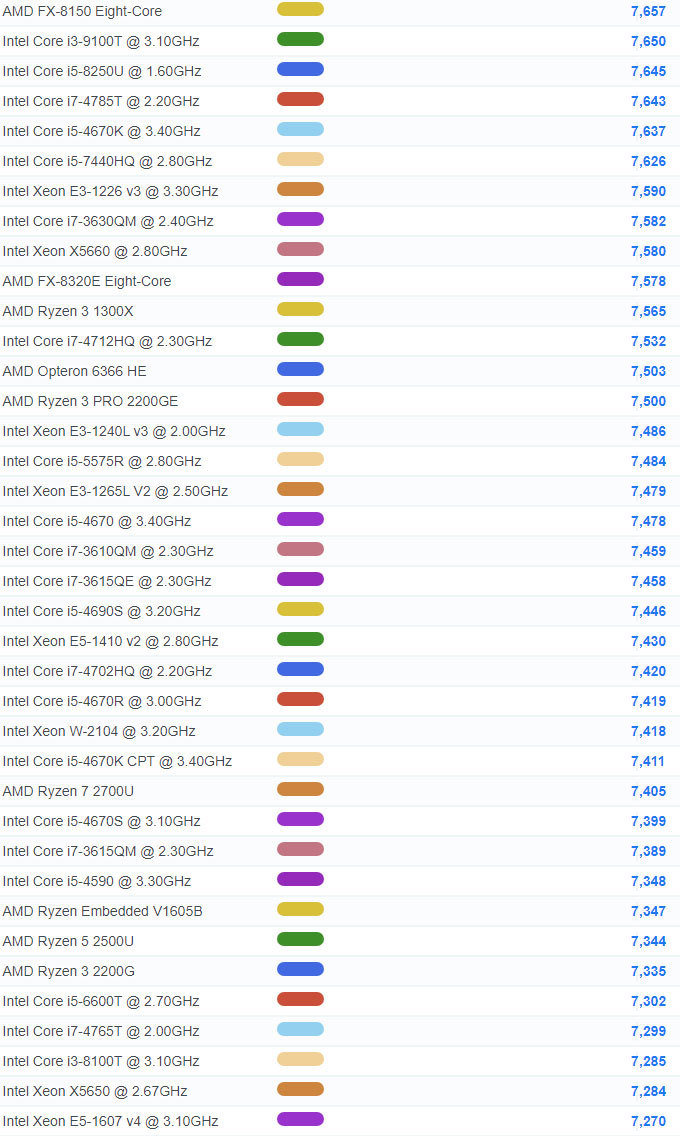This screenshot has width=680, height=1136.
Task: Select Intel Core i7-3615QM @ 2.30GHz name
Action: tap(108, 851)
